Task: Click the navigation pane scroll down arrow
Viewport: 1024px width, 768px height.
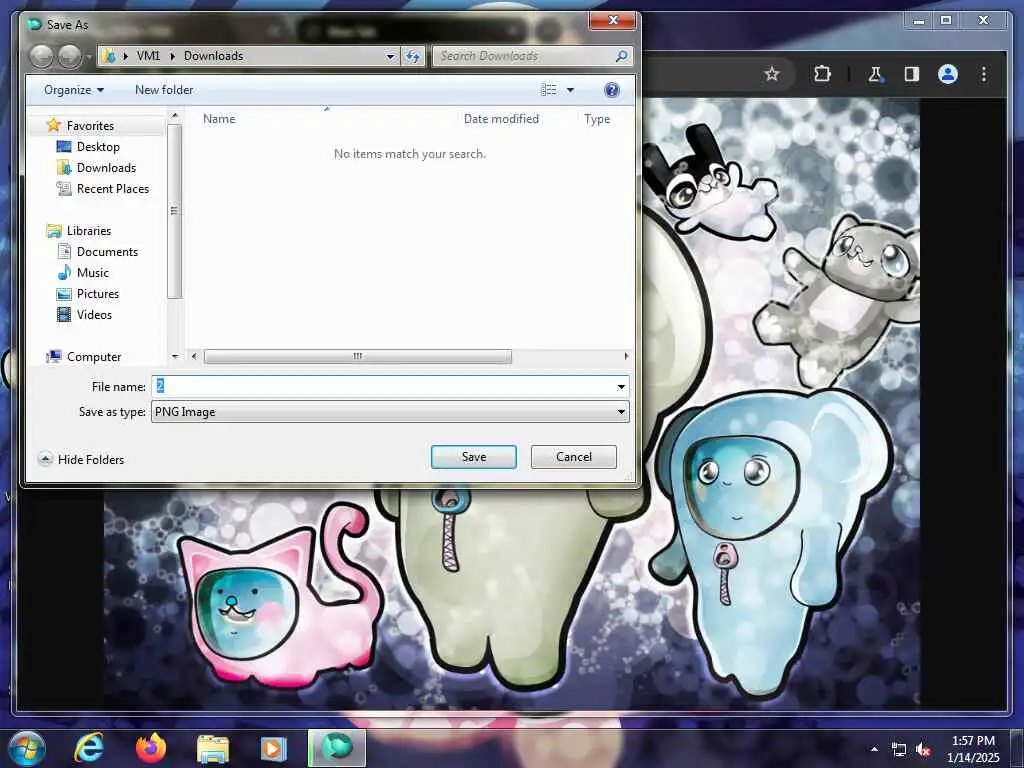Action: pyautogui.click(x=174, y=357)
